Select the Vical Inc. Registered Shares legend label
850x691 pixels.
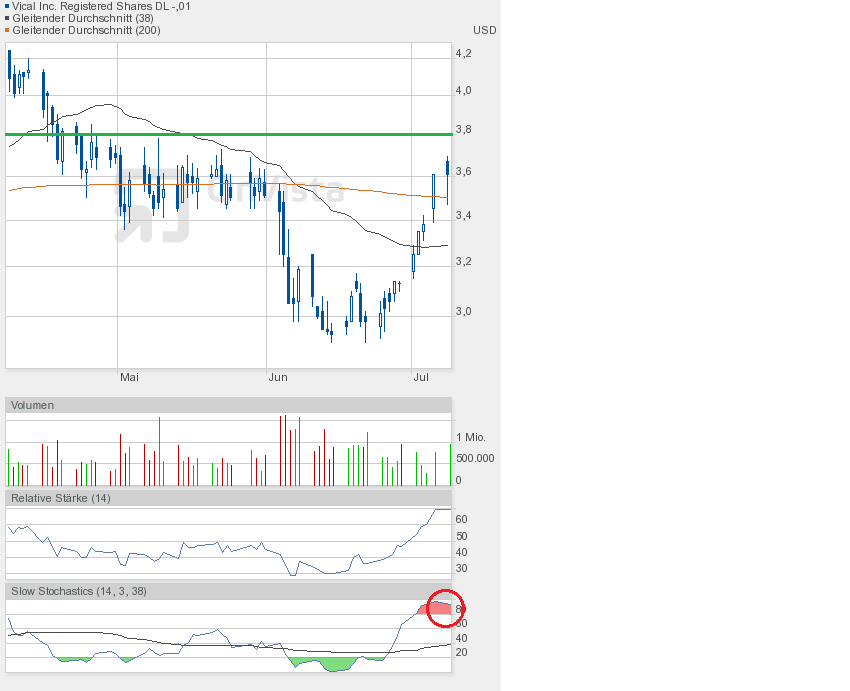point(100,6)
